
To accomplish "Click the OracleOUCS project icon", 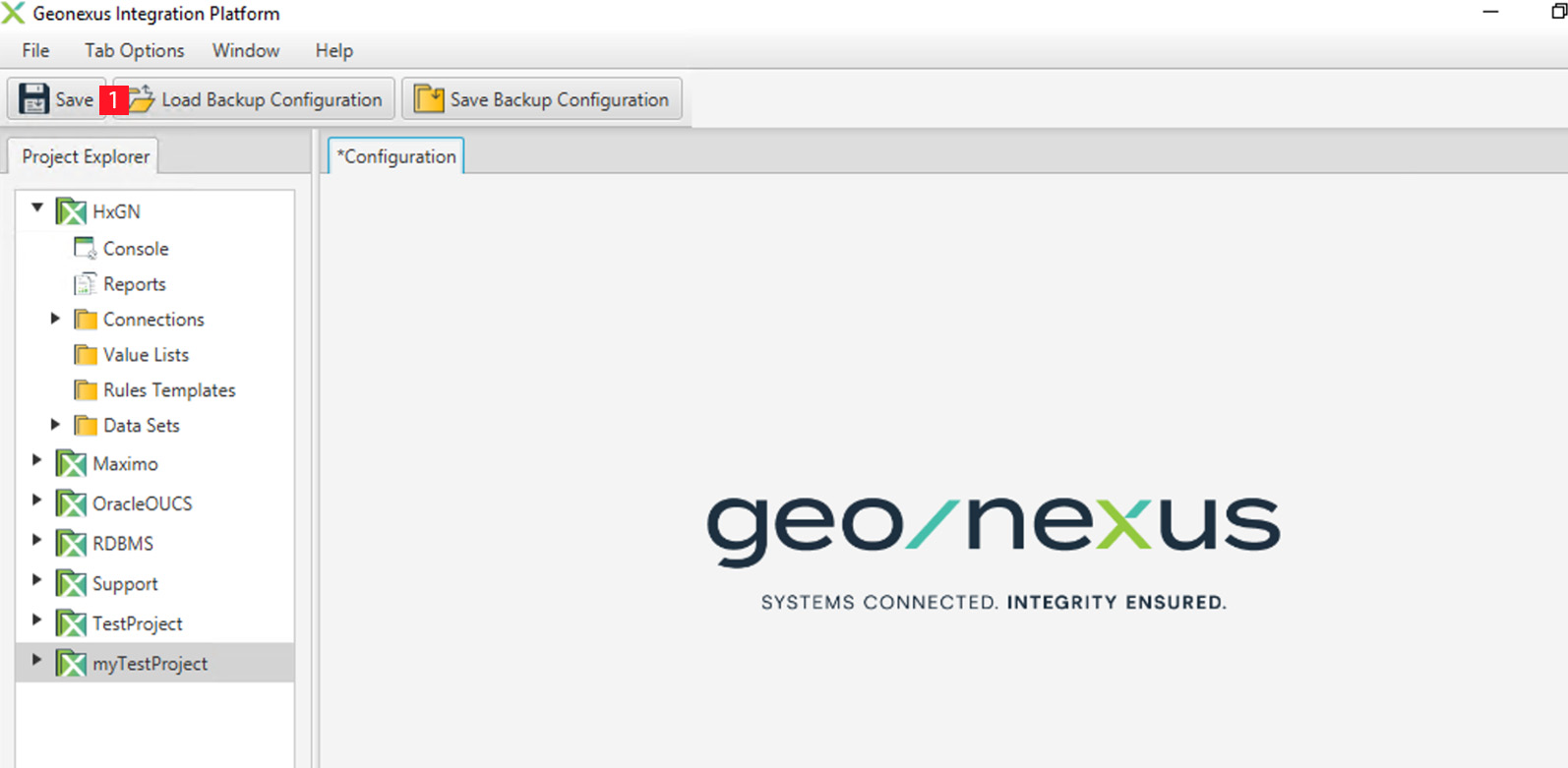I will (71, 503).
